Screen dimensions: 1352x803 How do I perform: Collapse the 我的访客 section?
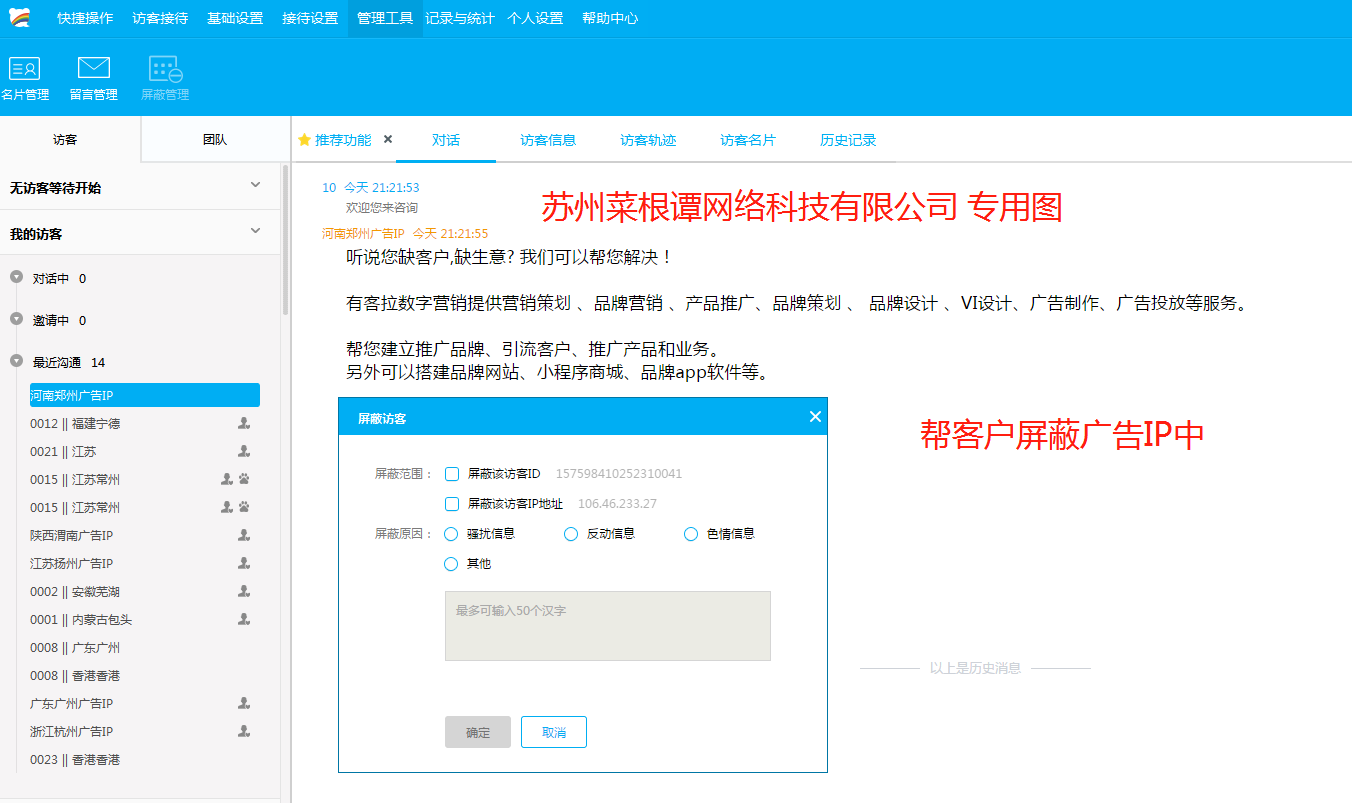255,231
